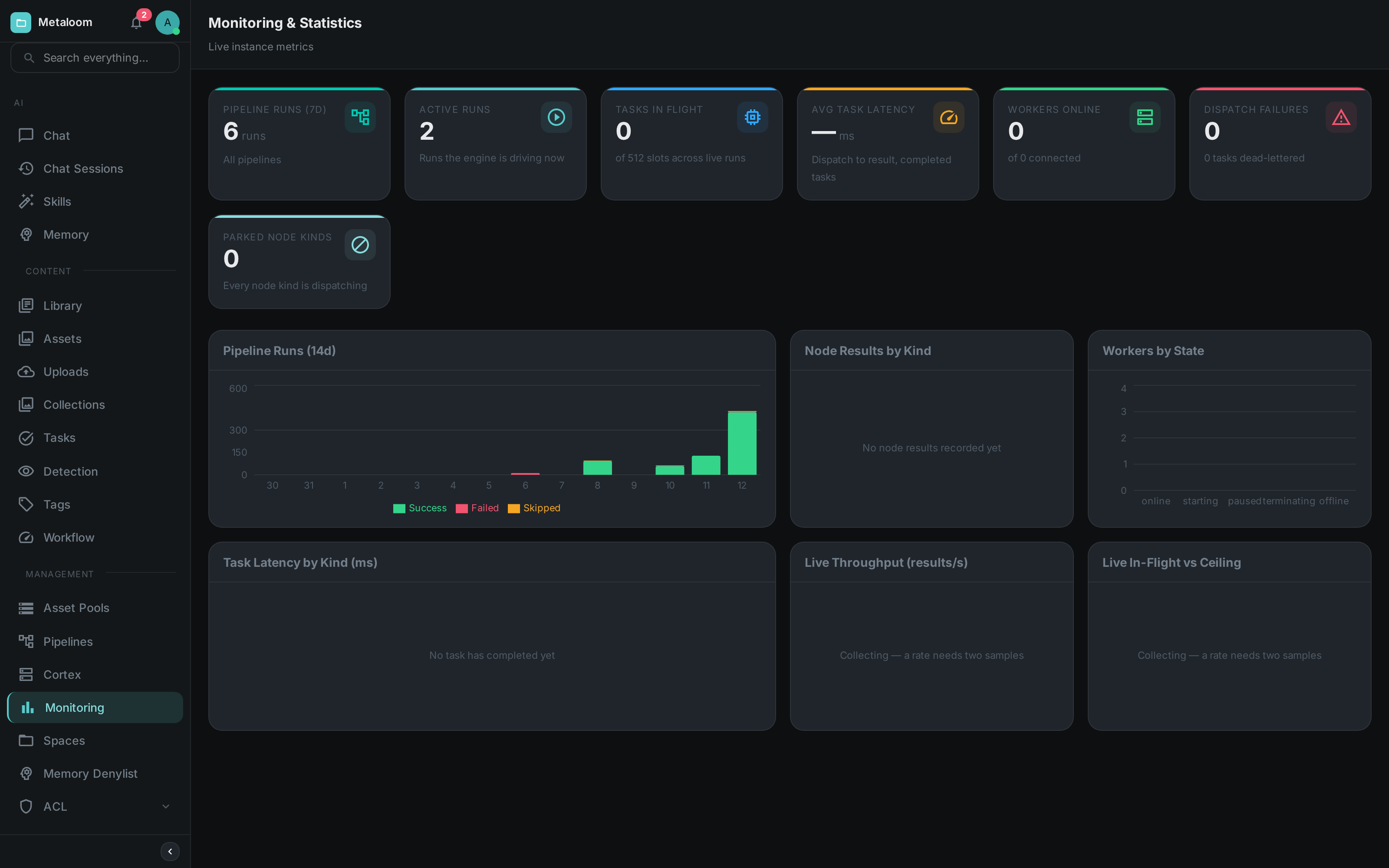Click the Metaloom logo icon

(x=21, y=23)
